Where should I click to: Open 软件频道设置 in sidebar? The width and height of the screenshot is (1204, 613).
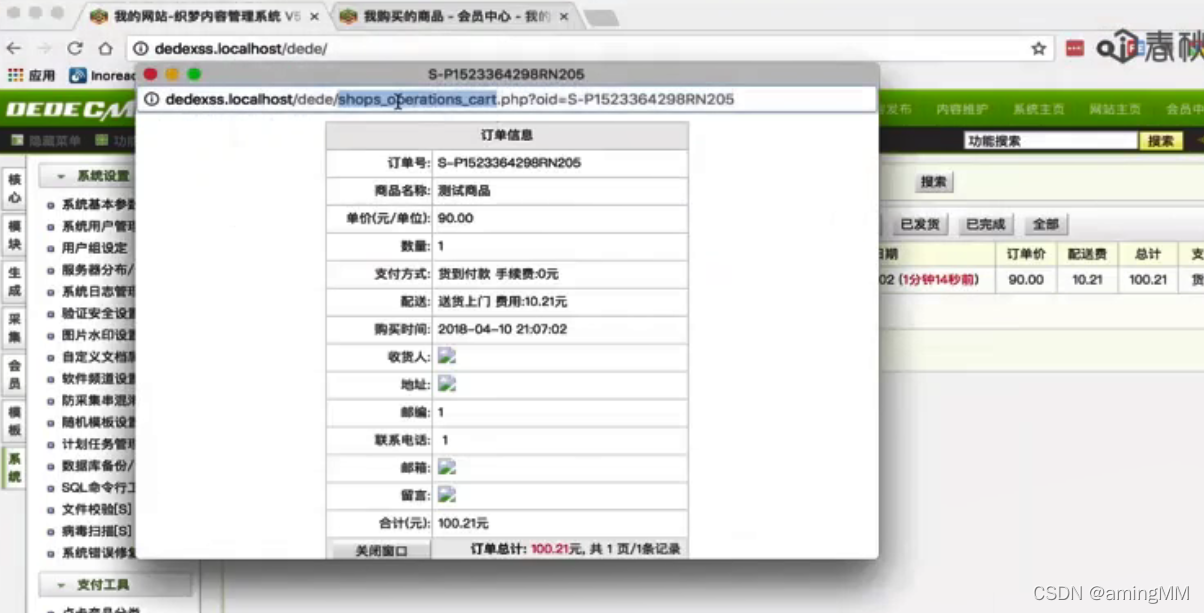point(98,379)
